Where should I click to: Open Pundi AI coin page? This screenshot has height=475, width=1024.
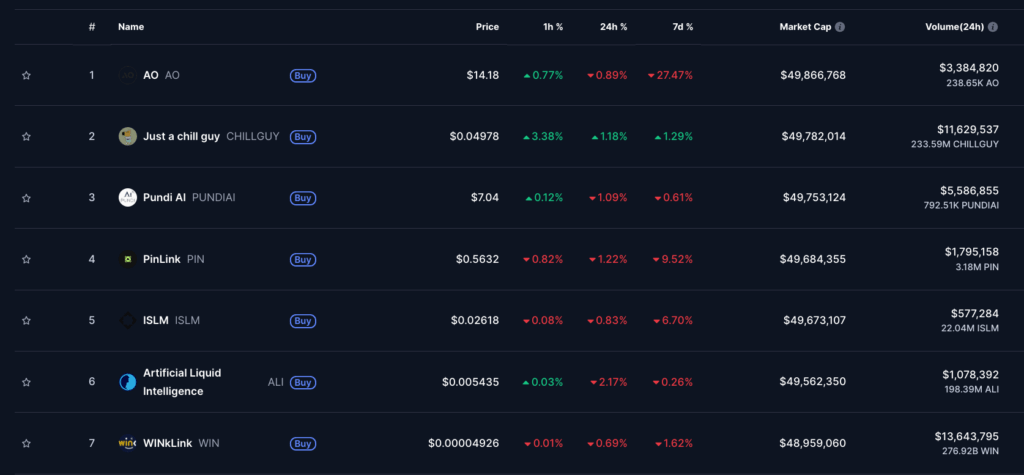click(x=165, y=197)
